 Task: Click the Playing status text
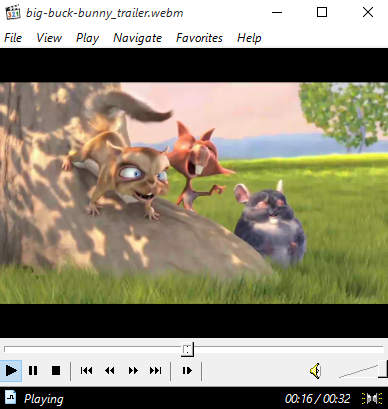pyautogui.click(x=44, y=399)
